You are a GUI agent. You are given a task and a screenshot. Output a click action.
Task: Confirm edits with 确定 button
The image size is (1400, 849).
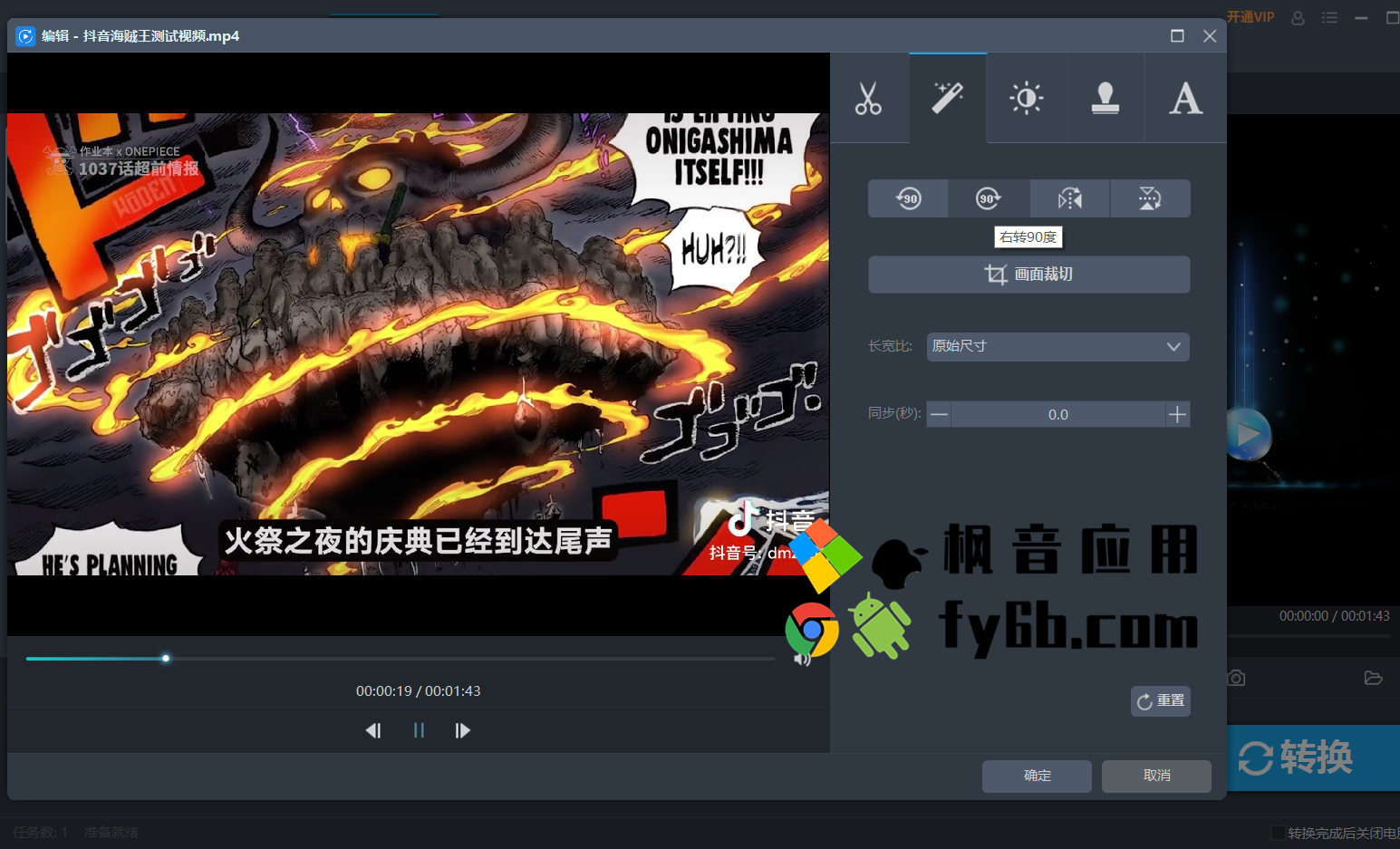[1037, 777]
